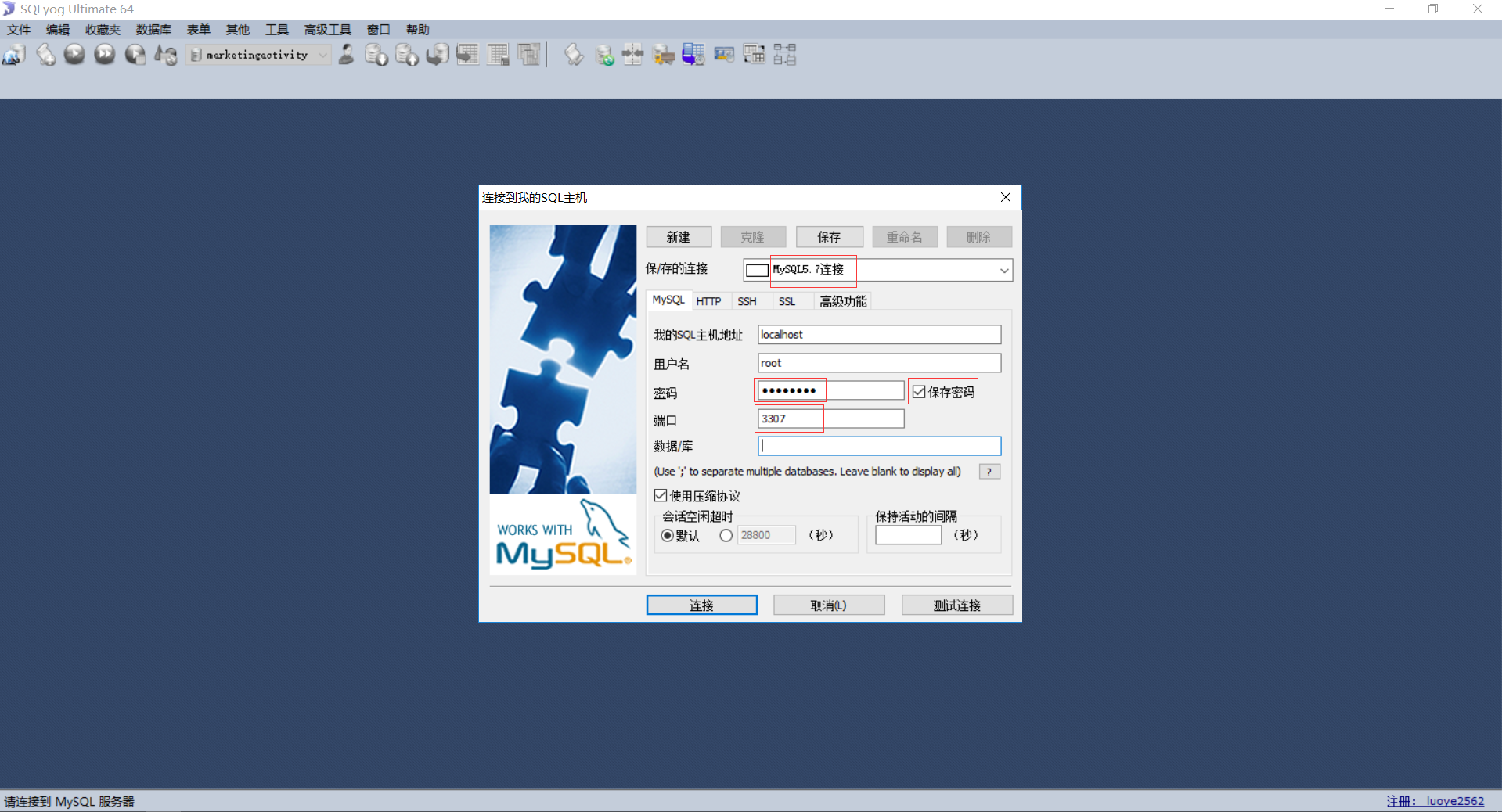Click the connection color swatch box
Viewport: 1502px width, 812px height.
pyautogui.click(x=757, y=271)
